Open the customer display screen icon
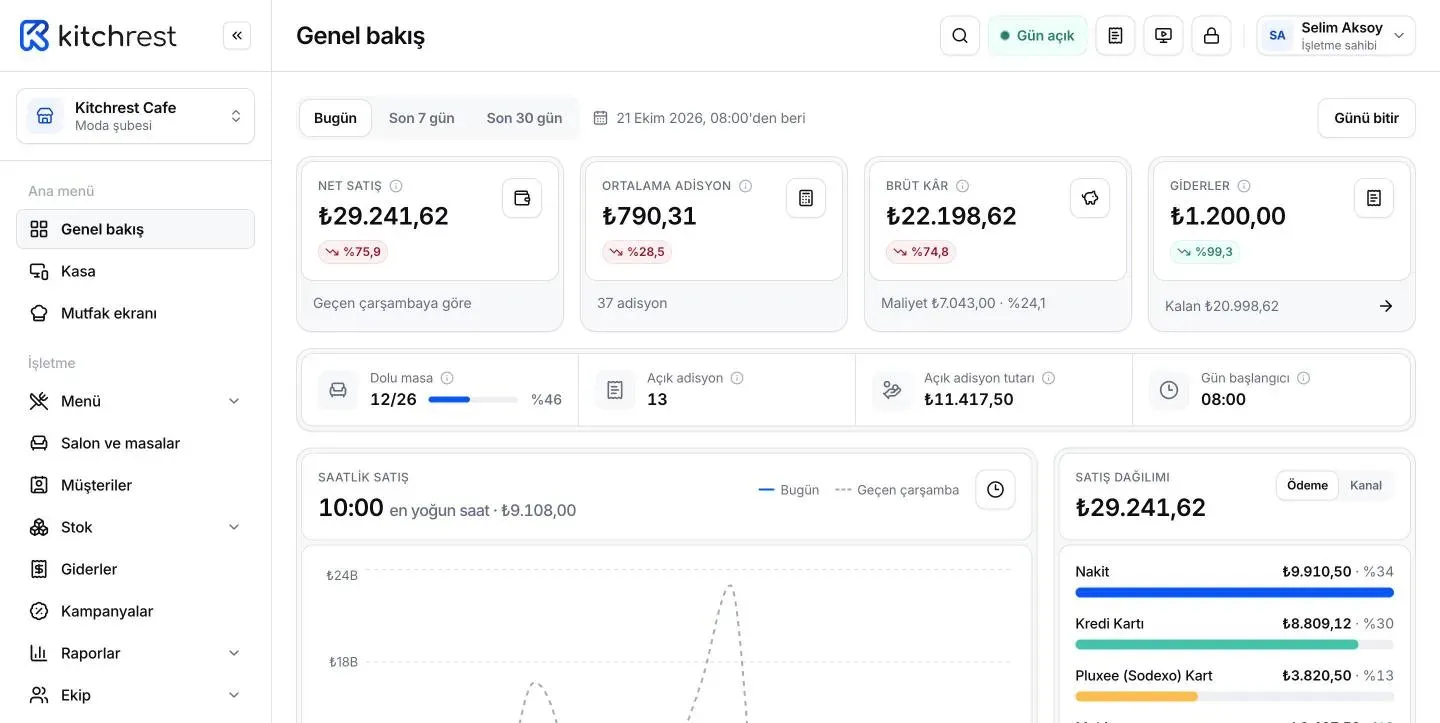Viewport: 1440px width, 723px height. pos(1163,36)
